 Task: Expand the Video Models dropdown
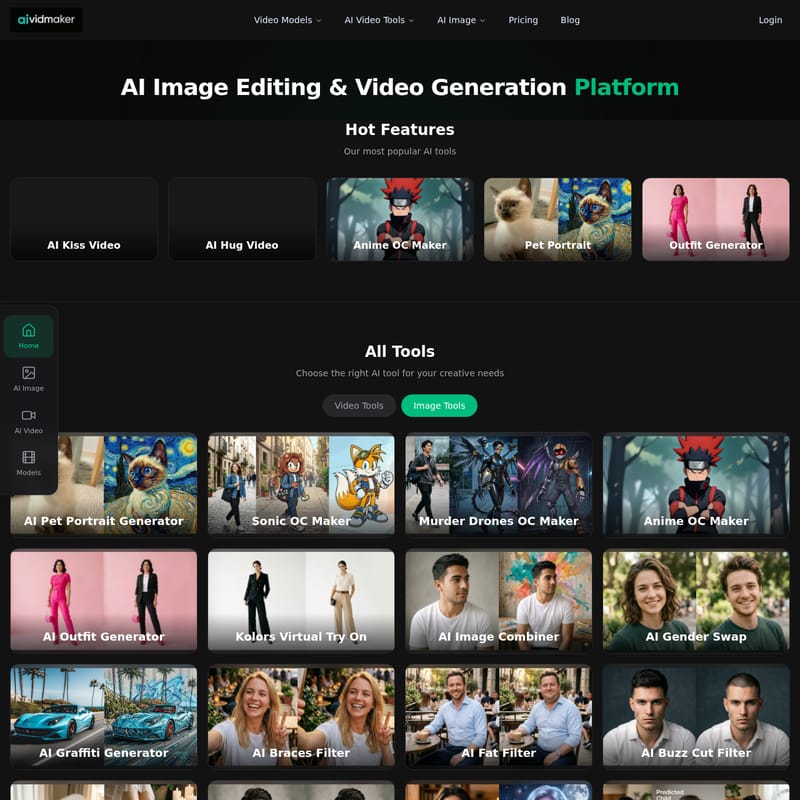(x=285, y=19)
